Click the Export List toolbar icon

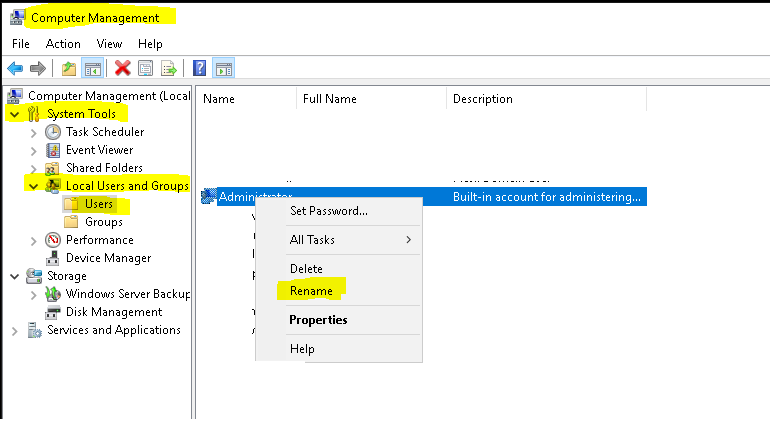click(x=169, y=69)
